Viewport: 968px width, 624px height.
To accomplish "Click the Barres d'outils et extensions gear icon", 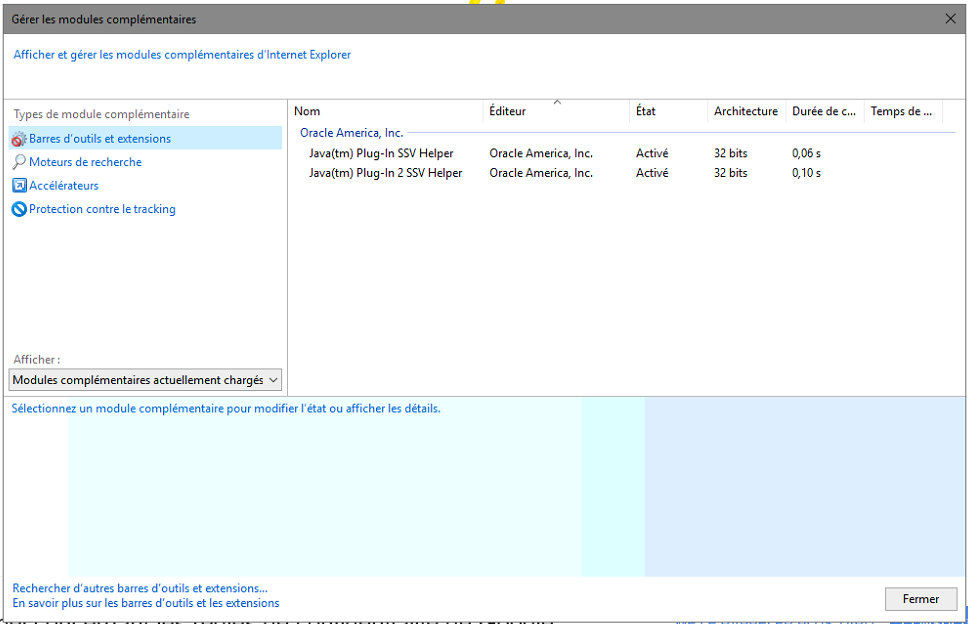I will (19, 139).
